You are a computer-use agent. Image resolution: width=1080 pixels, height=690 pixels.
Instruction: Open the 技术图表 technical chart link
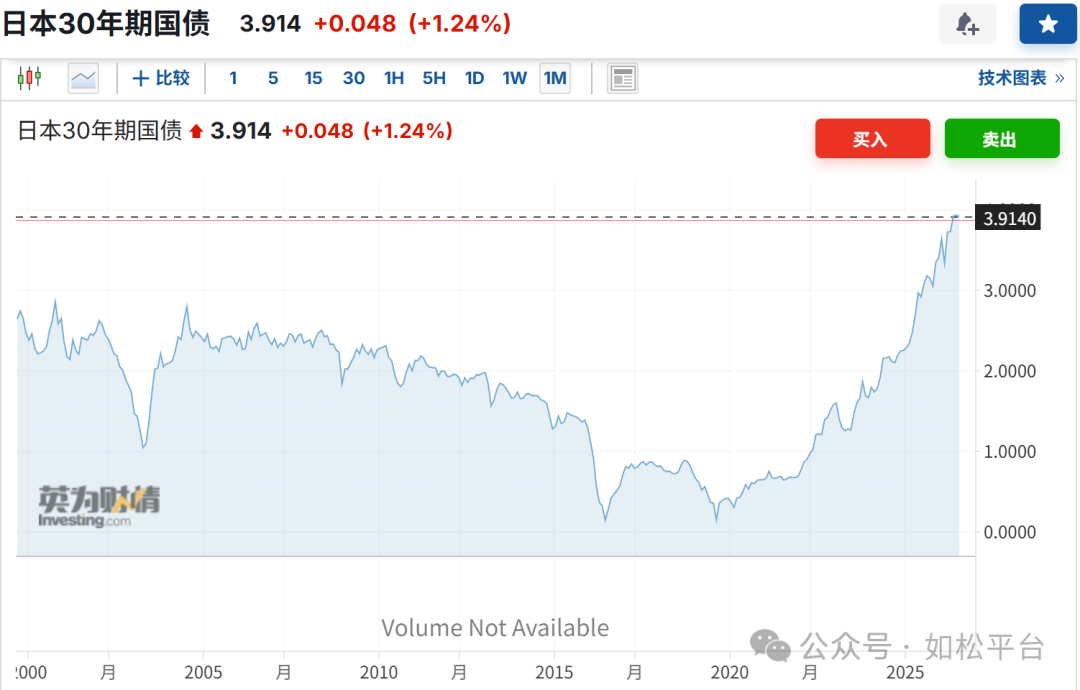click(1021, 78)
